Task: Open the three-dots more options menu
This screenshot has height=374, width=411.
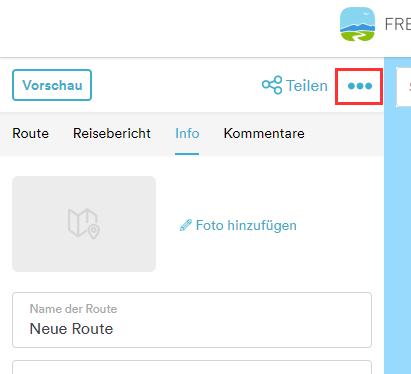Action: [x=359, y=86]
